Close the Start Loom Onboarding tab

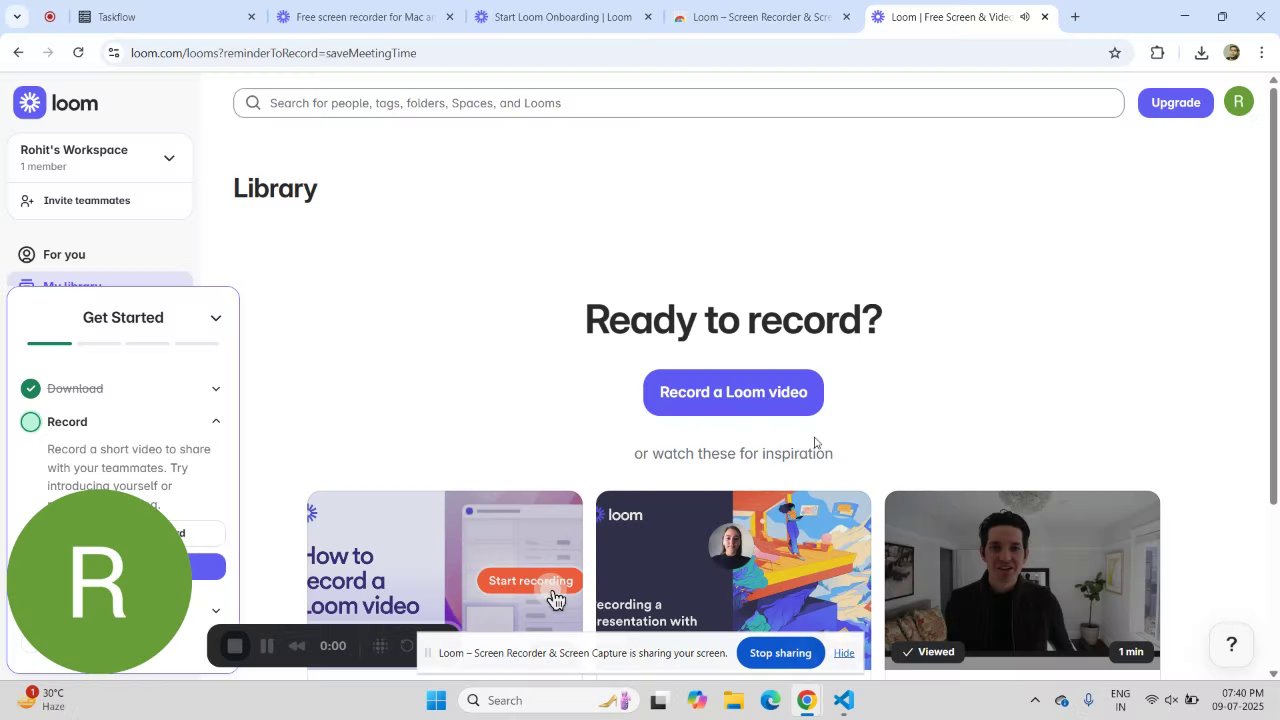point(648,17)
